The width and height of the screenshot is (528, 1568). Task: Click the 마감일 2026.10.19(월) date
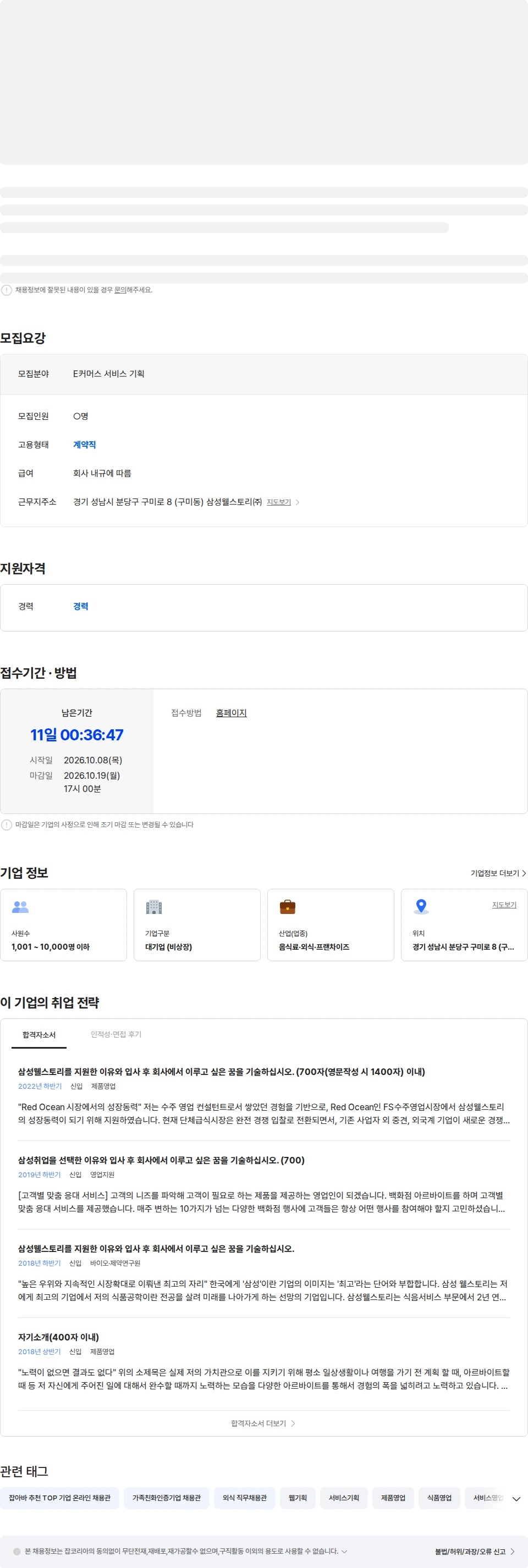click(x=92, y=775)
